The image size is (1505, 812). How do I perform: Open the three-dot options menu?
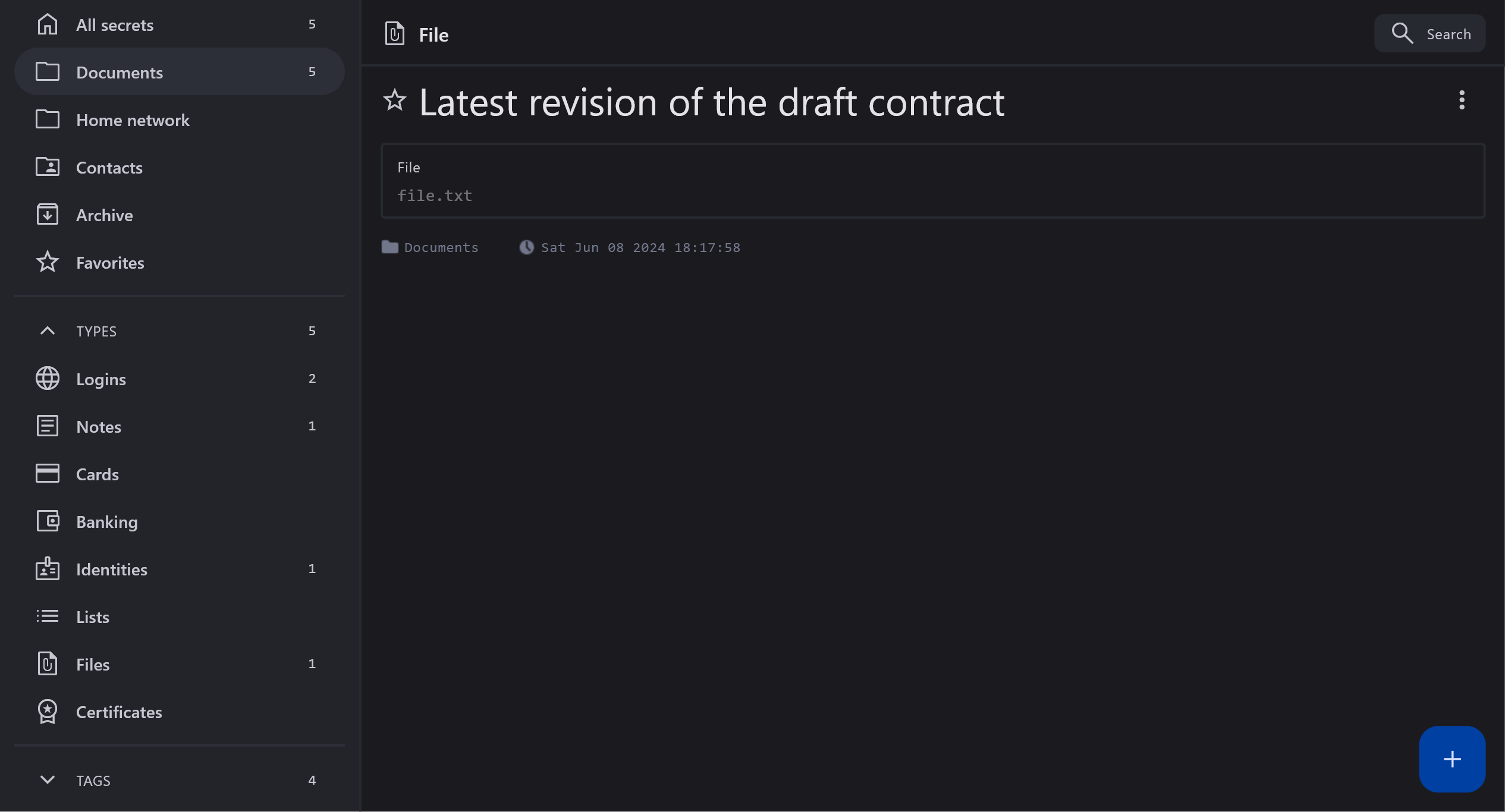(x=1462, y=100)
